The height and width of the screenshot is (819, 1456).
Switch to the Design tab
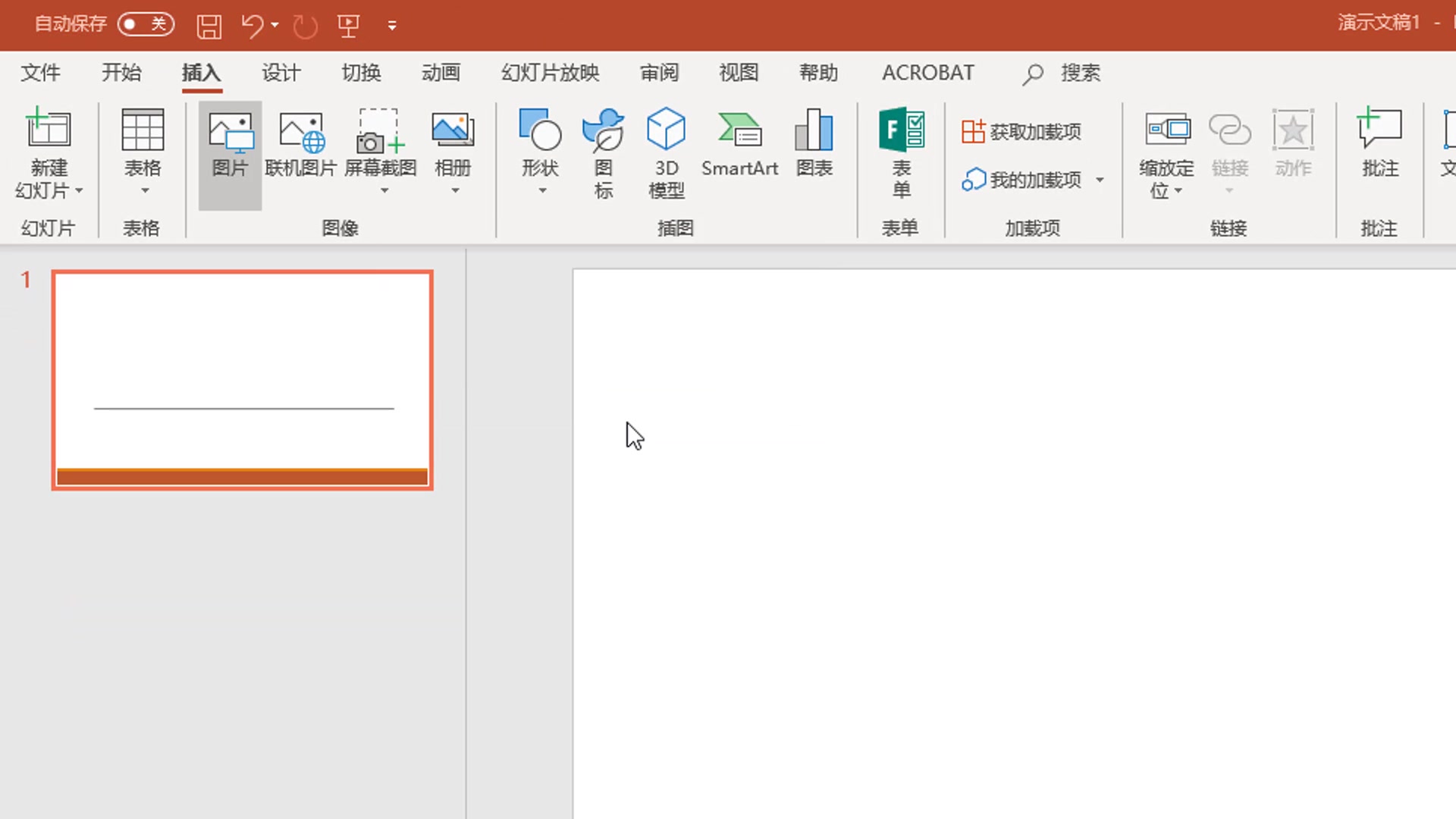click(x=281, y=73)
